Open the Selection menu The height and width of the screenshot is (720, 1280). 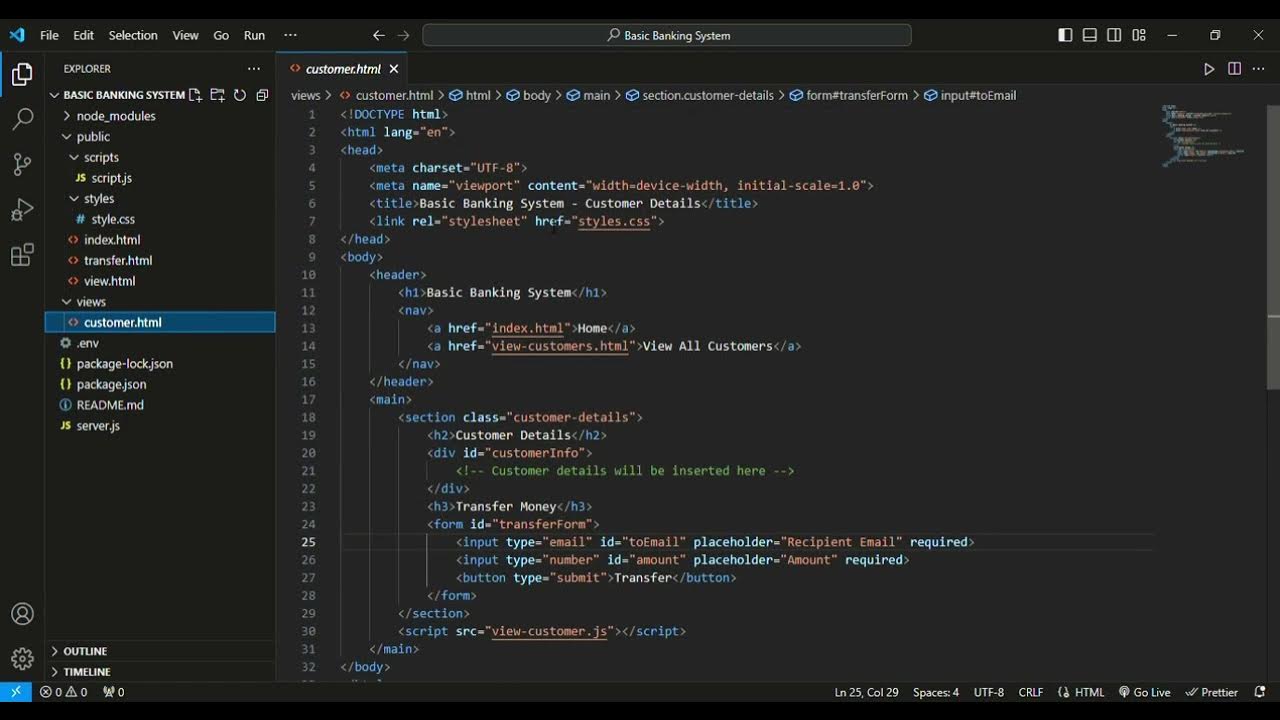tap(133, 35)
